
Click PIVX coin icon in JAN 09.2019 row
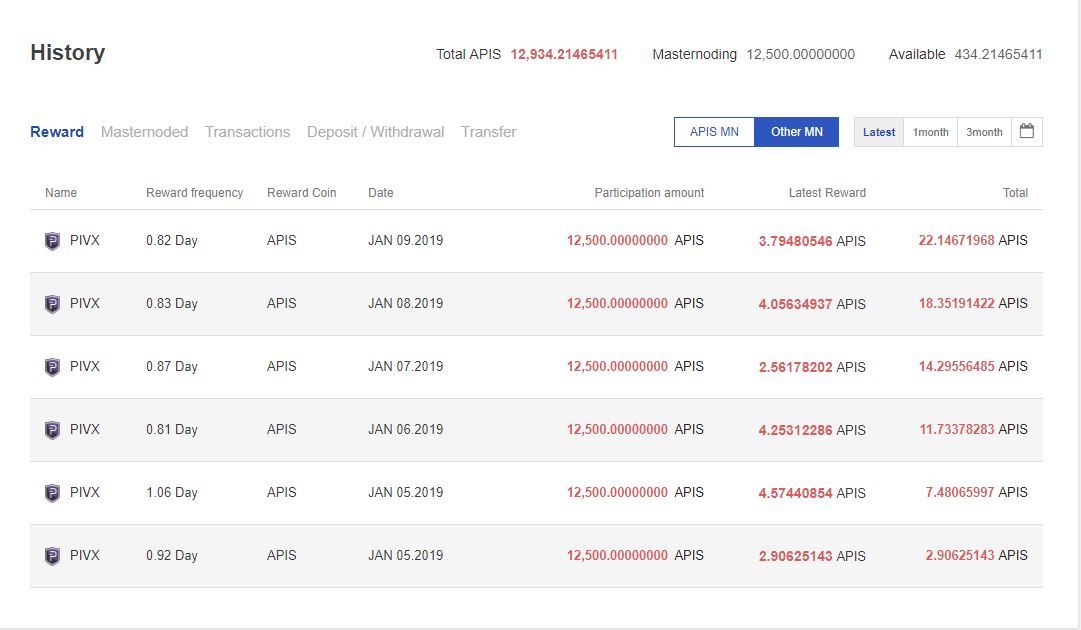53,241
